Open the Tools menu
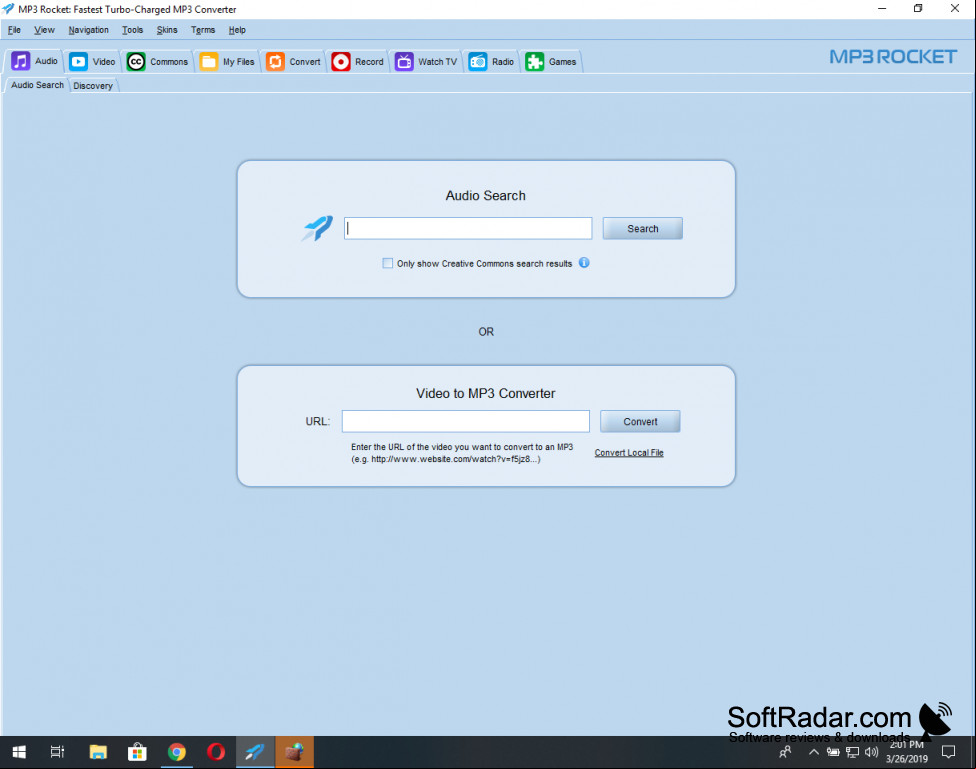 click(133, 30)
